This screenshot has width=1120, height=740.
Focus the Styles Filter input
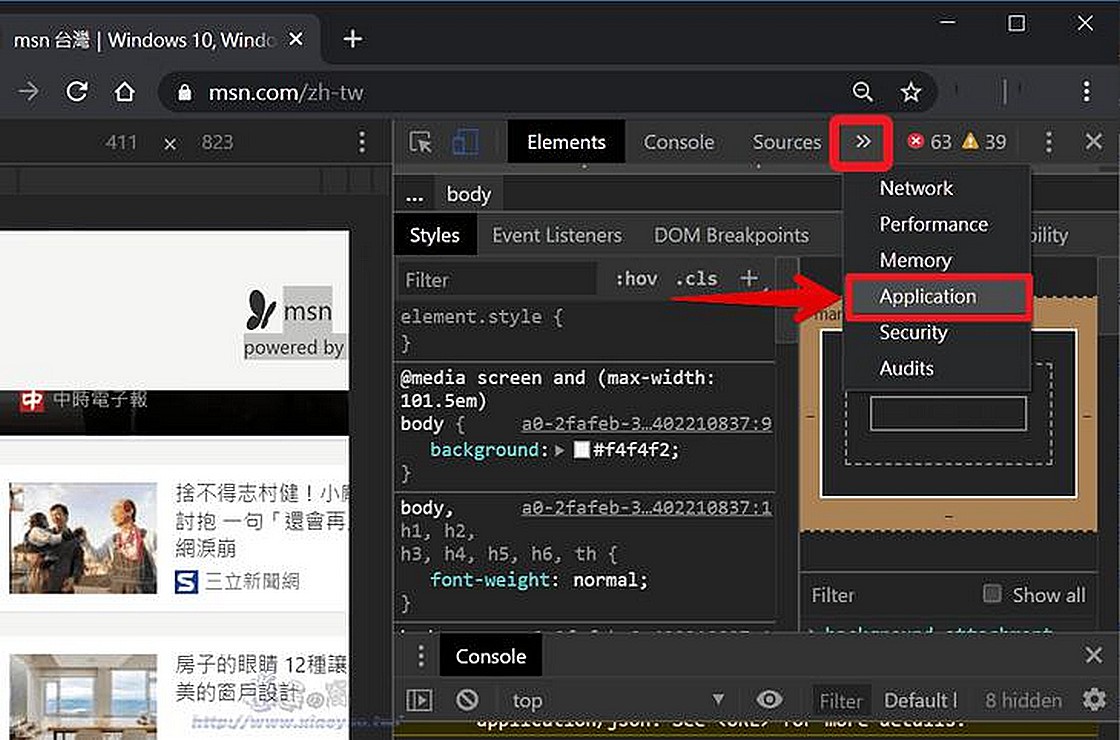tap(497, 279)
